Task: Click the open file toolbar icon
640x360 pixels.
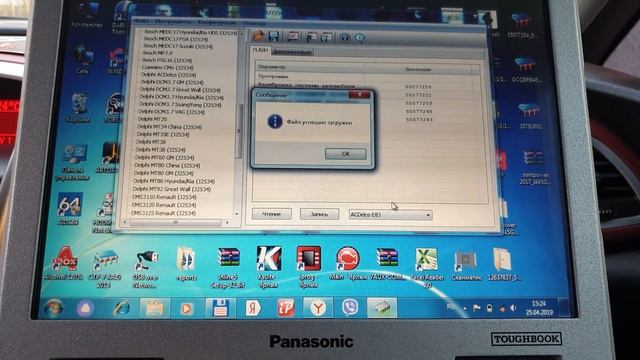Action: pyautogui.click(x=258, y=36)
